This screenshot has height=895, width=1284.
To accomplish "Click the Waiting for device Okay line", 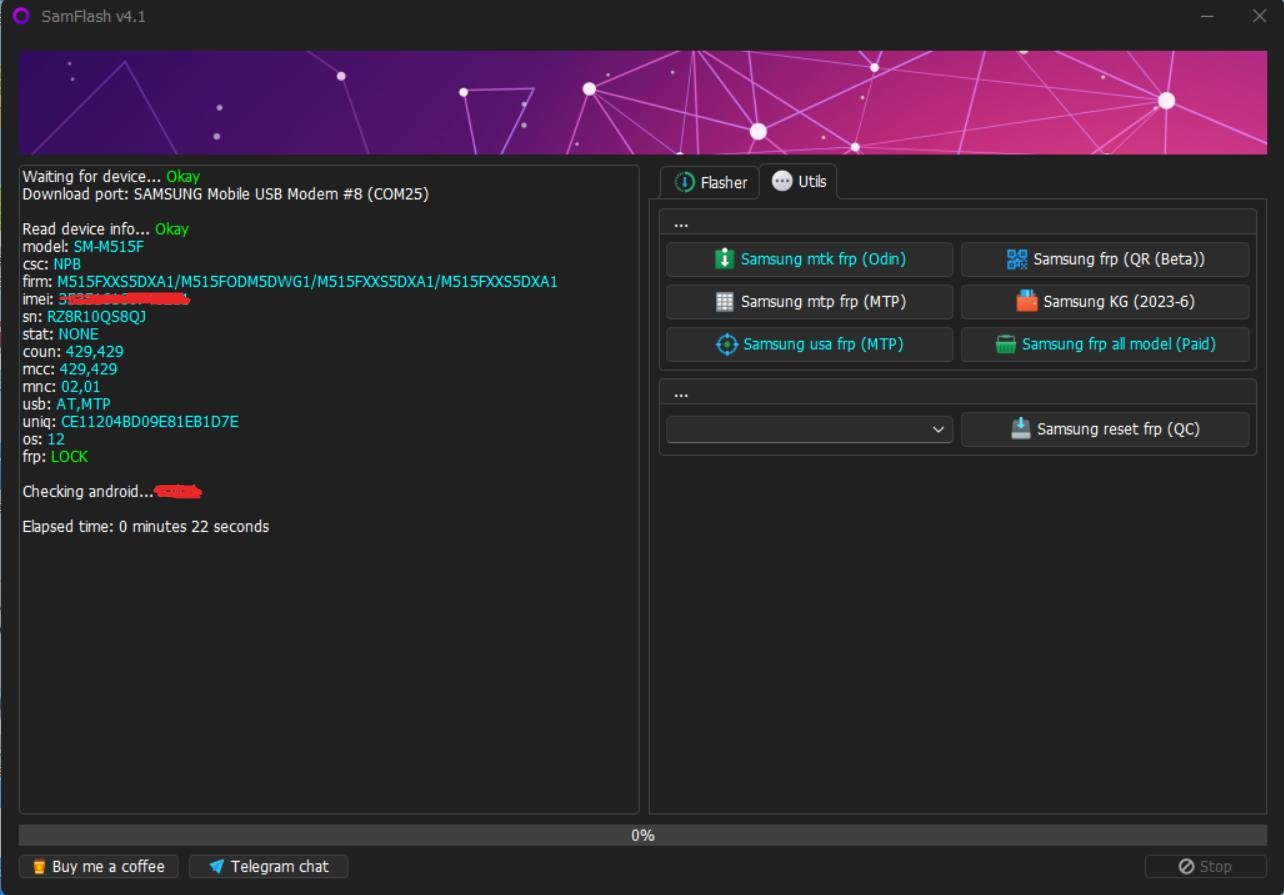I will [x=111, y=177].
